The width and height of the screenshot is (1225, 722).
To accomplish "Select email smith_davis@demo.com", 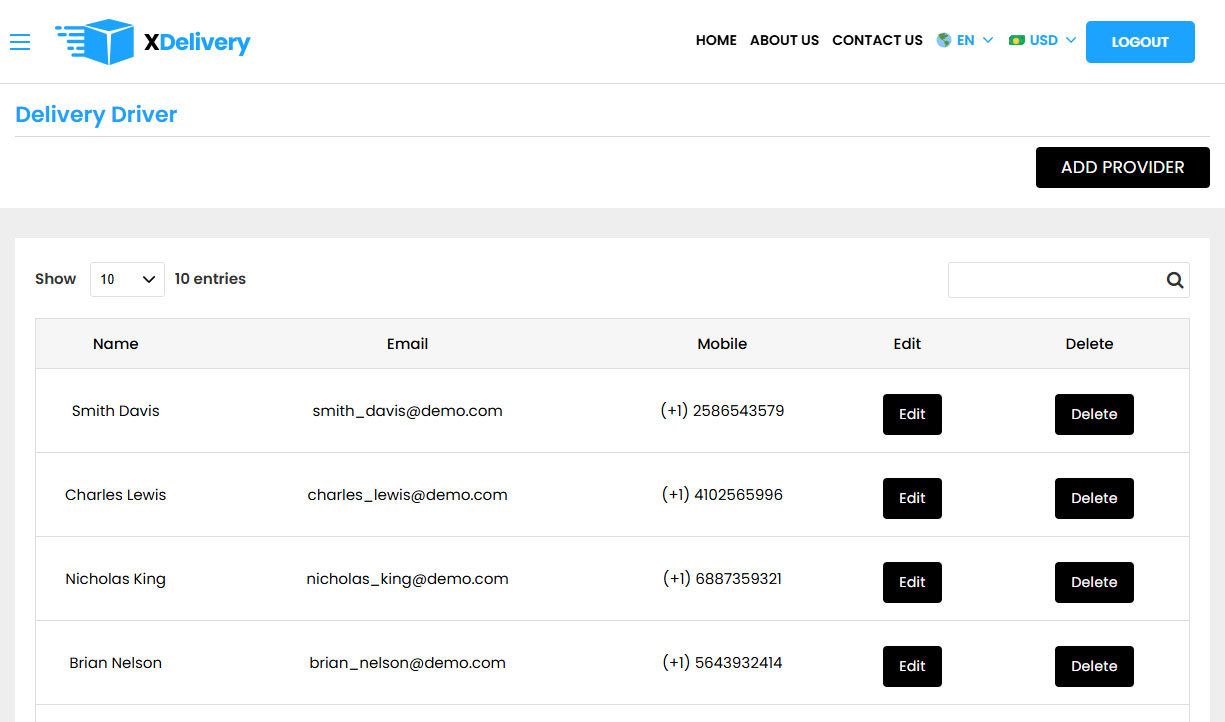I will point(407,411).
